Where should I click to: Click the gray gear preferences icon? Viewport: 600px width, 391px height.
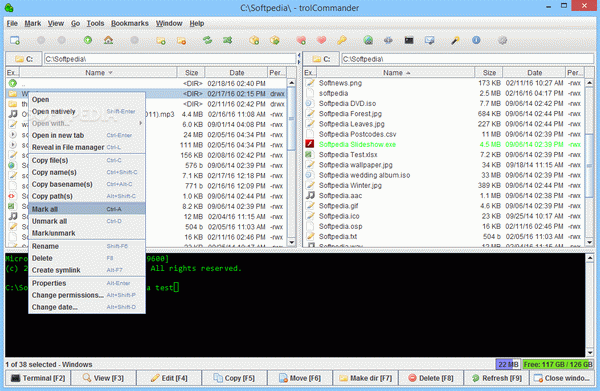click(x=502, y=40)
